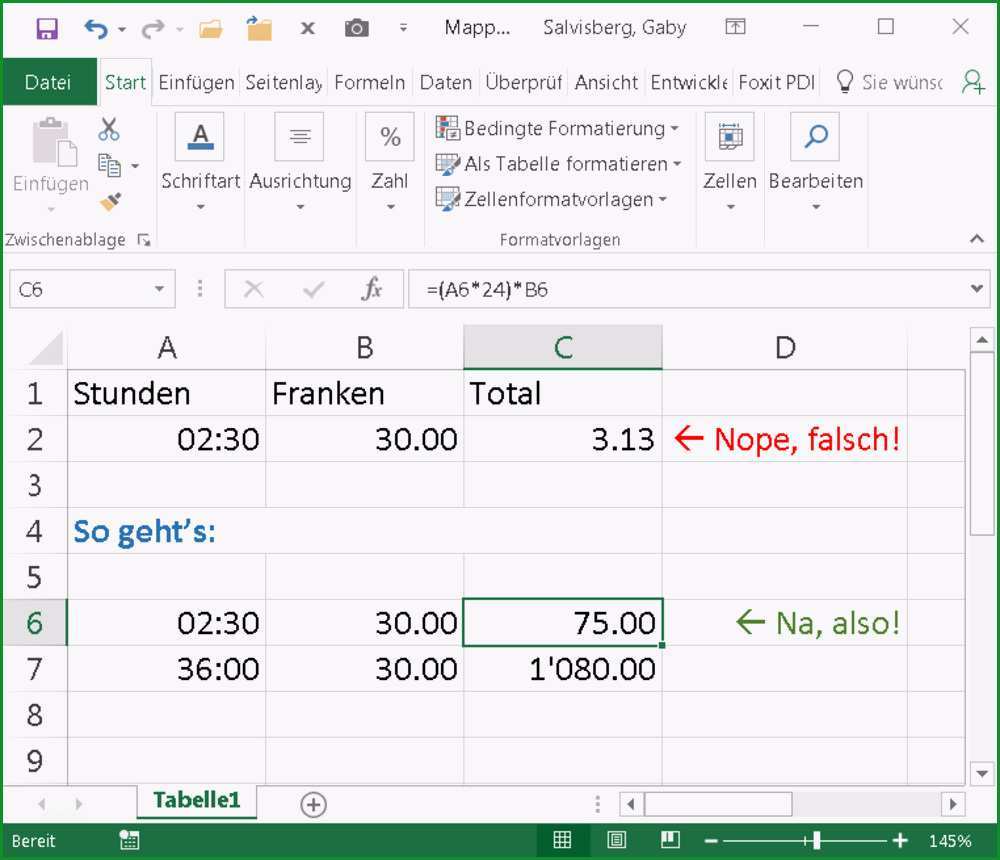1000x860 pixels.
Task: Open Bedingte Formatierung menu
Action: 557,128
